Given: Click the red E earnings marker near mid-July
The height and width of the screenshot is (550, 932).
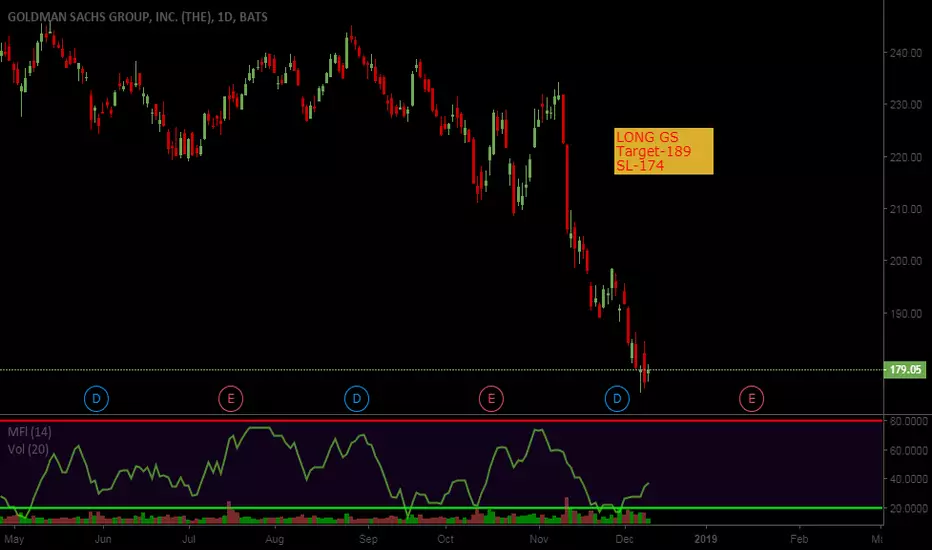Looking at the screenshot, I should (231, 398).
